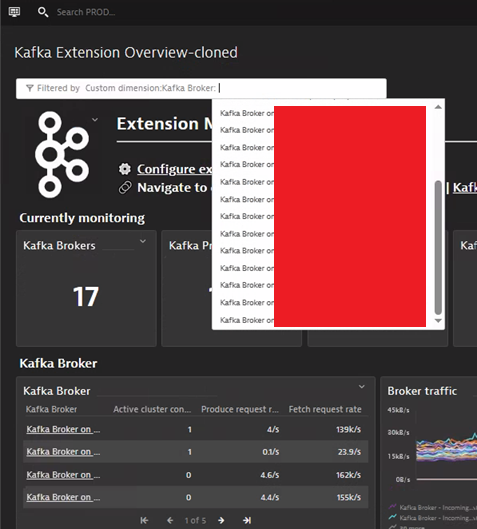Click the filter funnel icon
The image size is (477, 529).
30,88
